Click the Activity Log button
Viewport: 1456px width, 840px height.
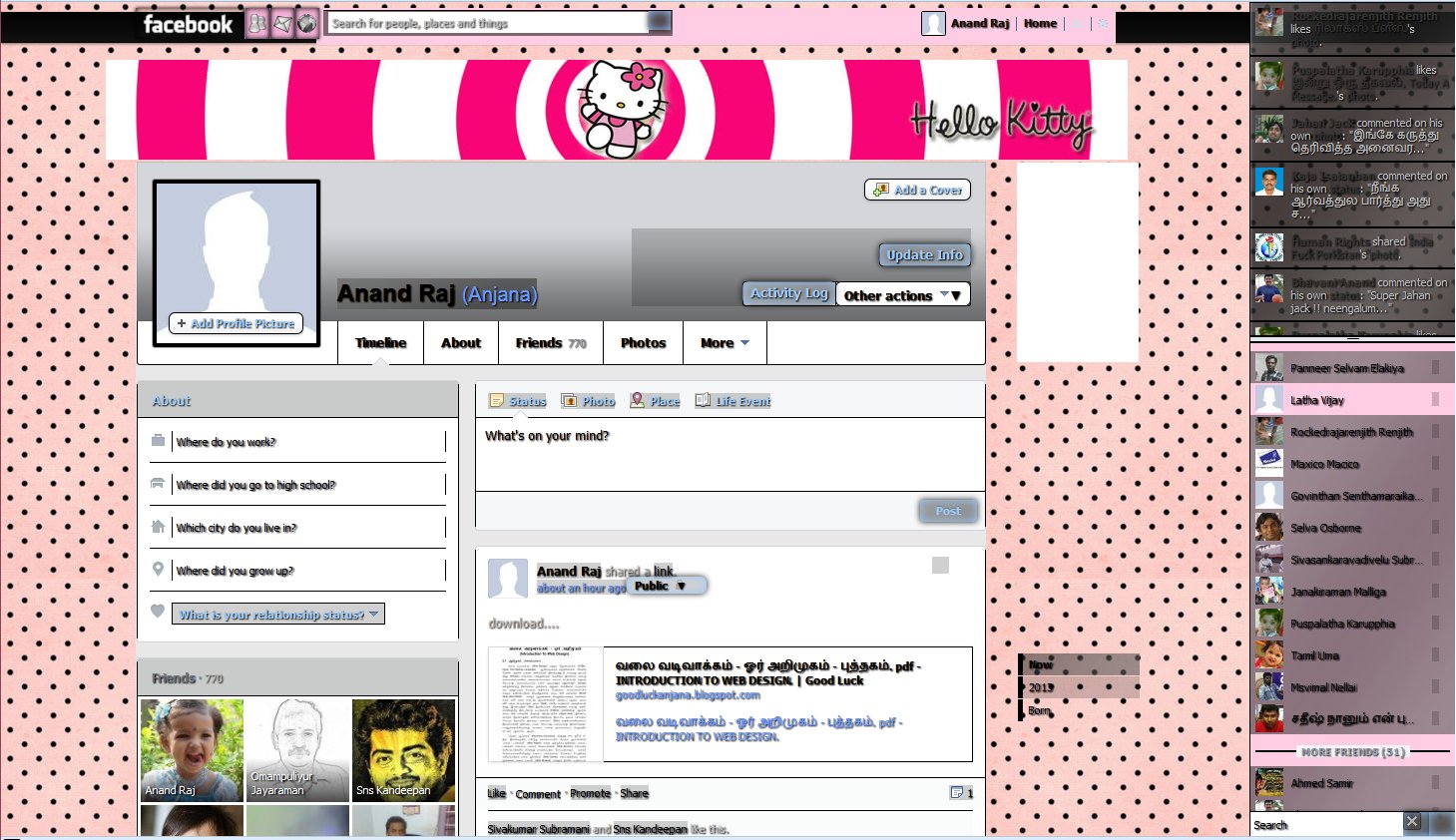point(789,293)
